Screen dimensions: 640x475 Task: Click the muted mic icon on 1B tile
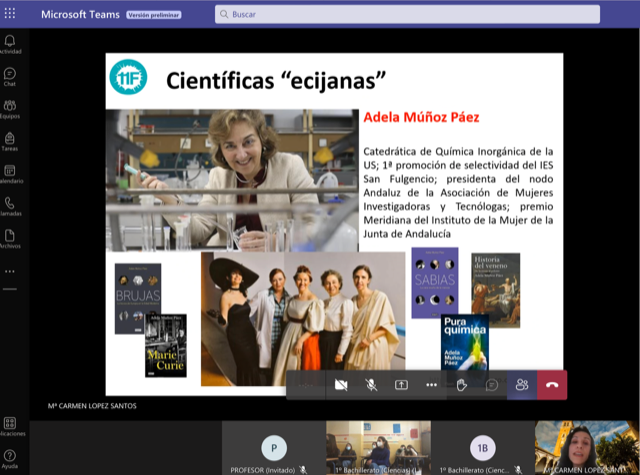(x=518, y=470)
